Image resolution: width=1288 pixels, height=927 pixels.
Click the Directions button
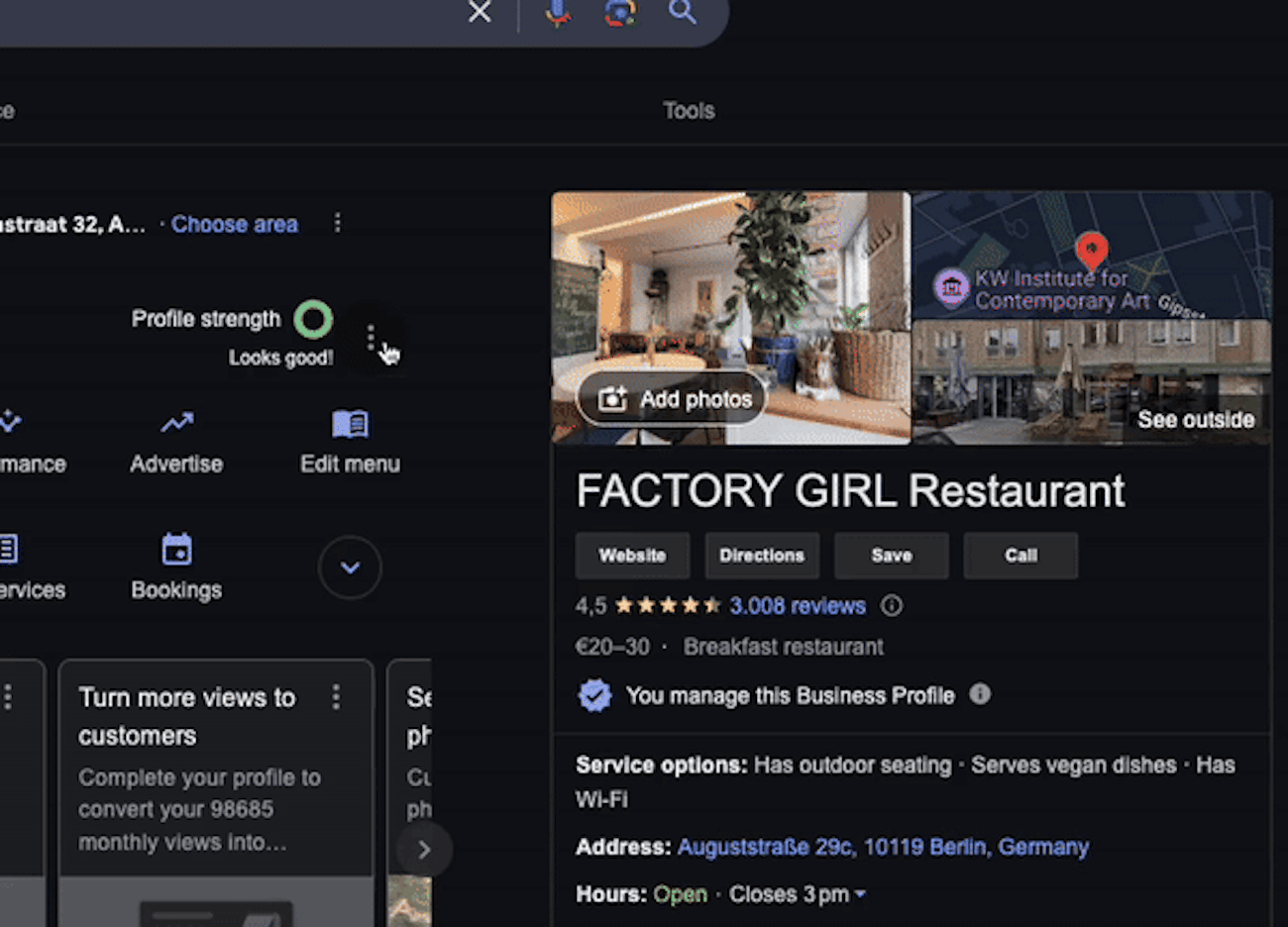pos(762,556)
